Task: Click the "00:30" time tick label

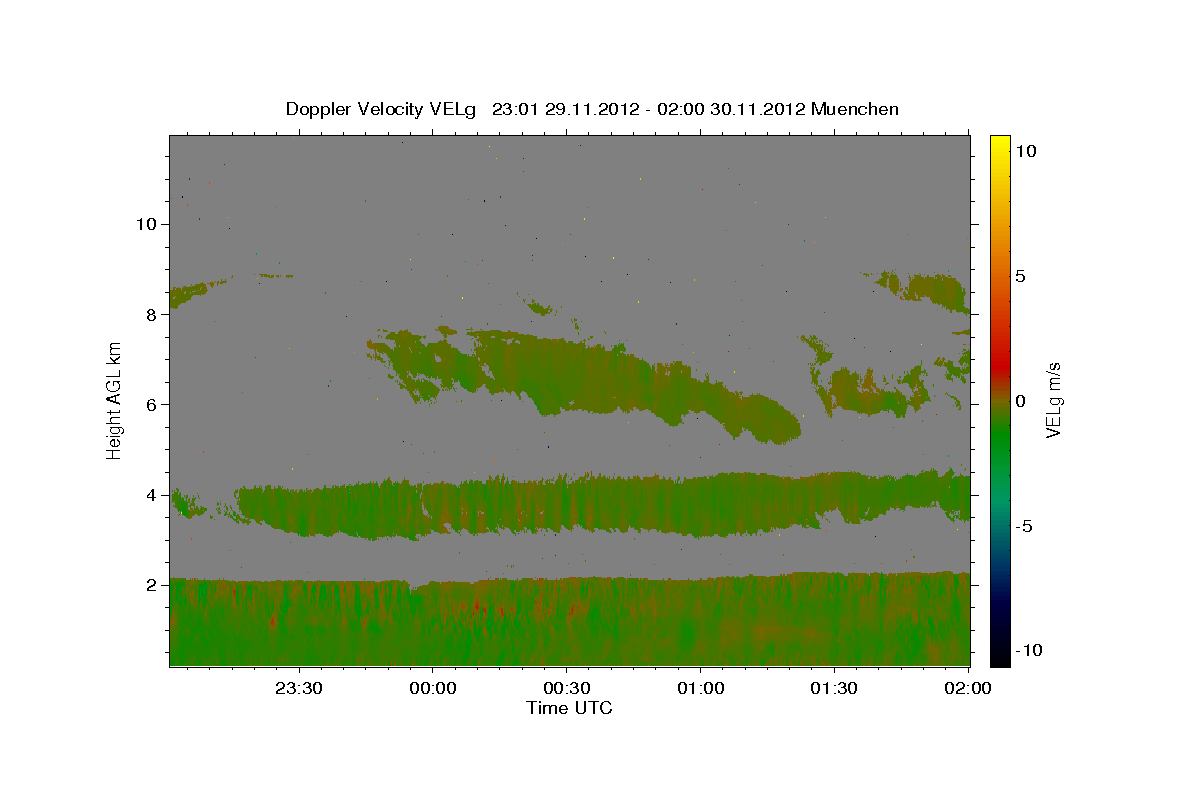Action: pyautogui.click(x=567, y=689)
